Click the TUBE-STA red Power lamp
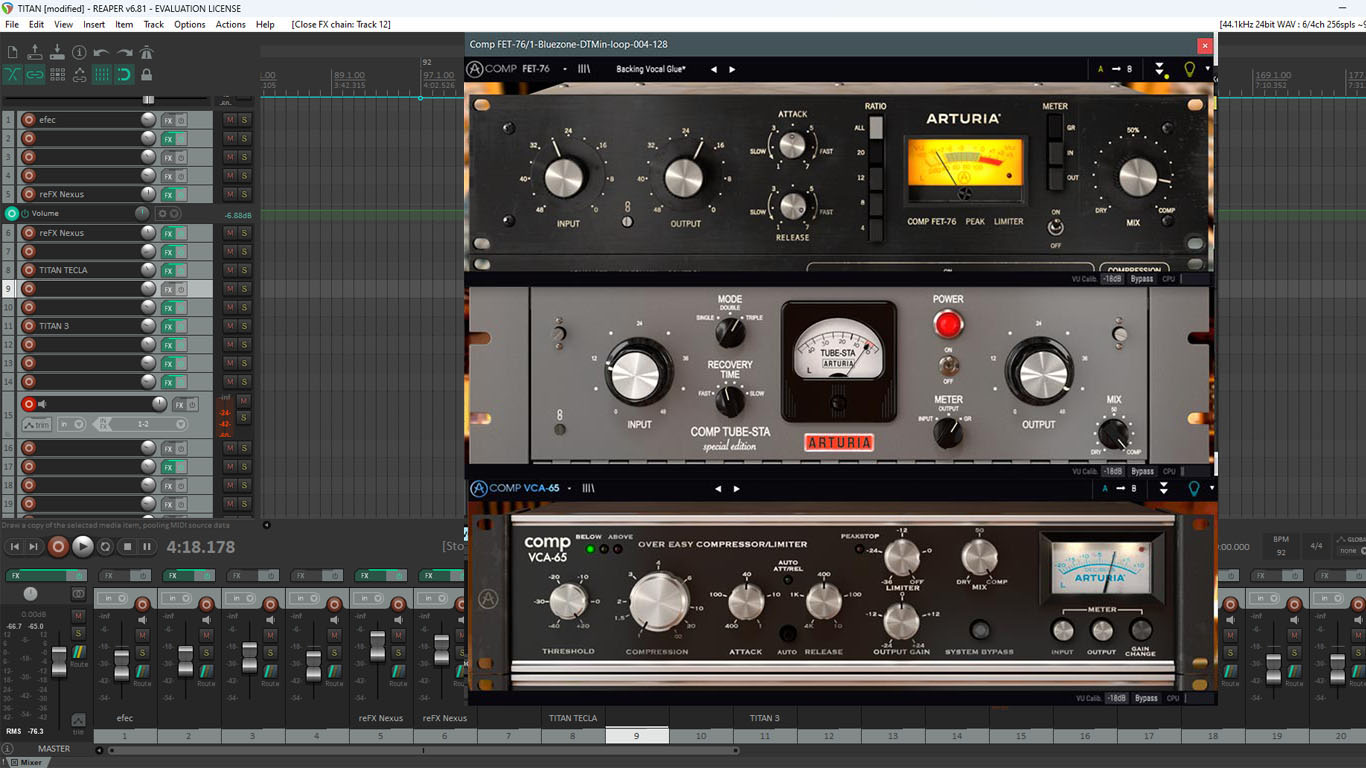Image resolution: width=1366 pixels, height=768 pixels. (948, 324)
